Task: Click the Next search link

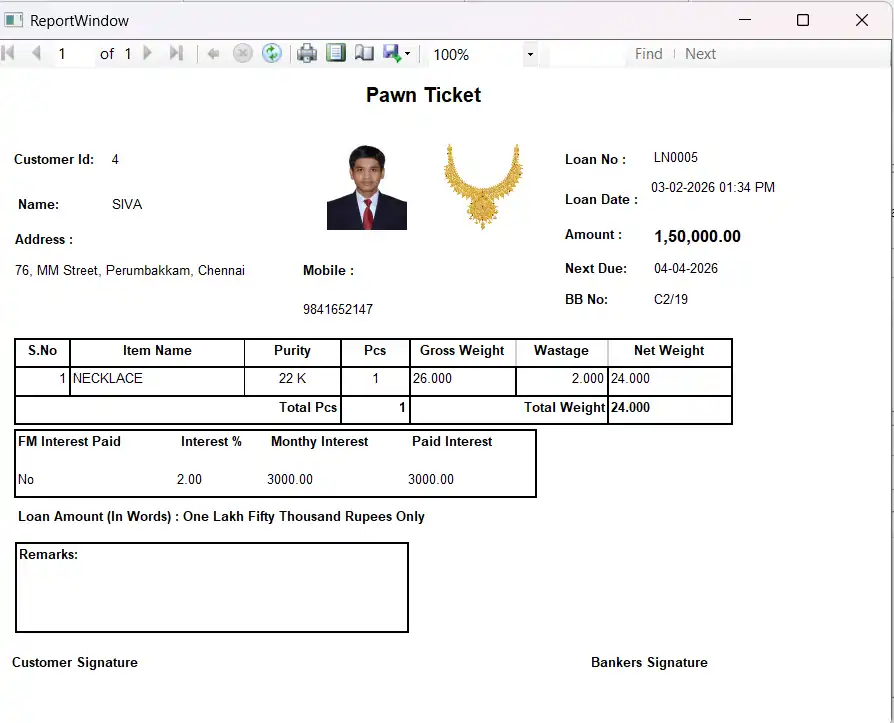Action: pyautogui.click(x=700, y=54)
